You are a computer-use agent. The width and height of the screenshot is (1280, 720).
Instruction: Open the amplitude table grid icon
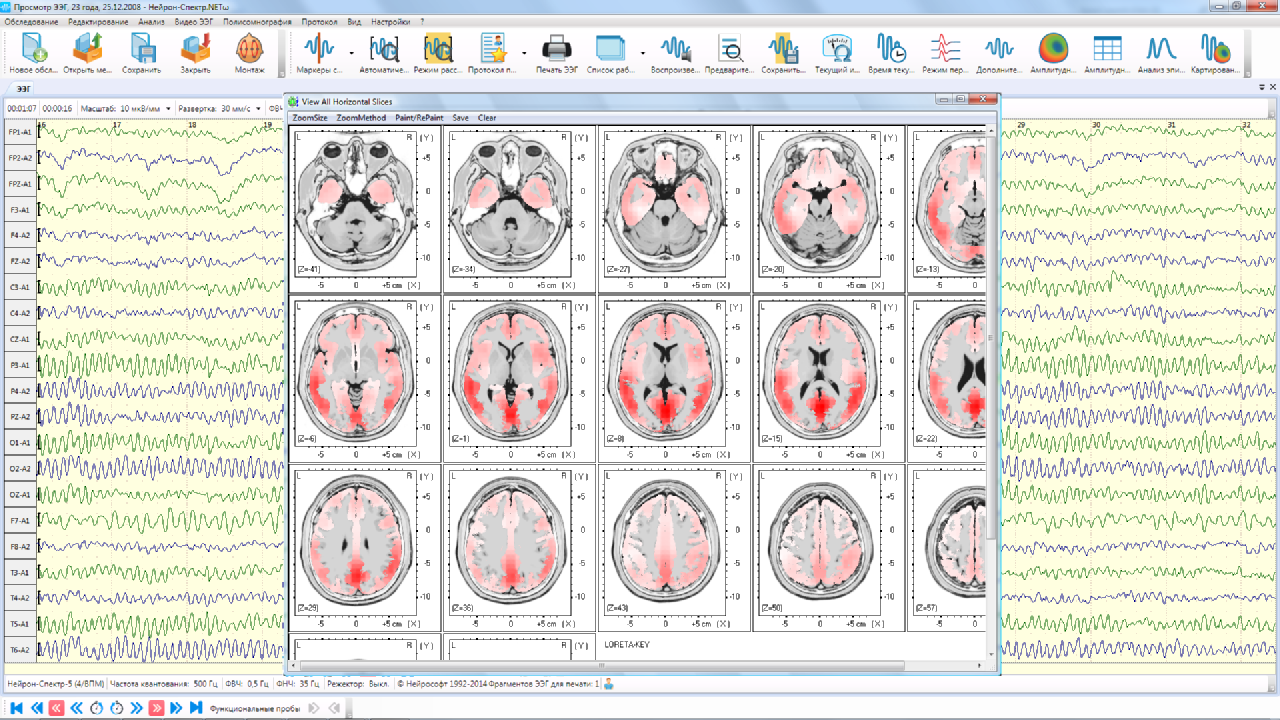pos(1106,54)
